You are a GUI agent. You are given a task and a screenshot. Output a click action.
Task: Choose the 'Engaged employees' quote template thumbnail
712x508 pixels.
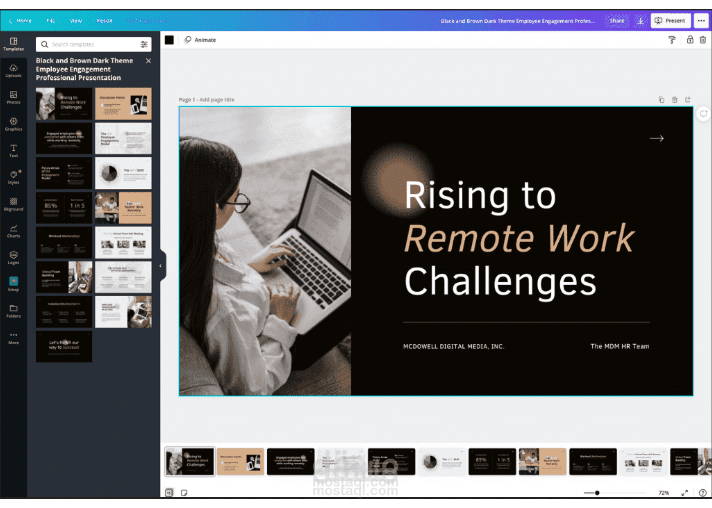pyautogui.click(x=64, y=138)
